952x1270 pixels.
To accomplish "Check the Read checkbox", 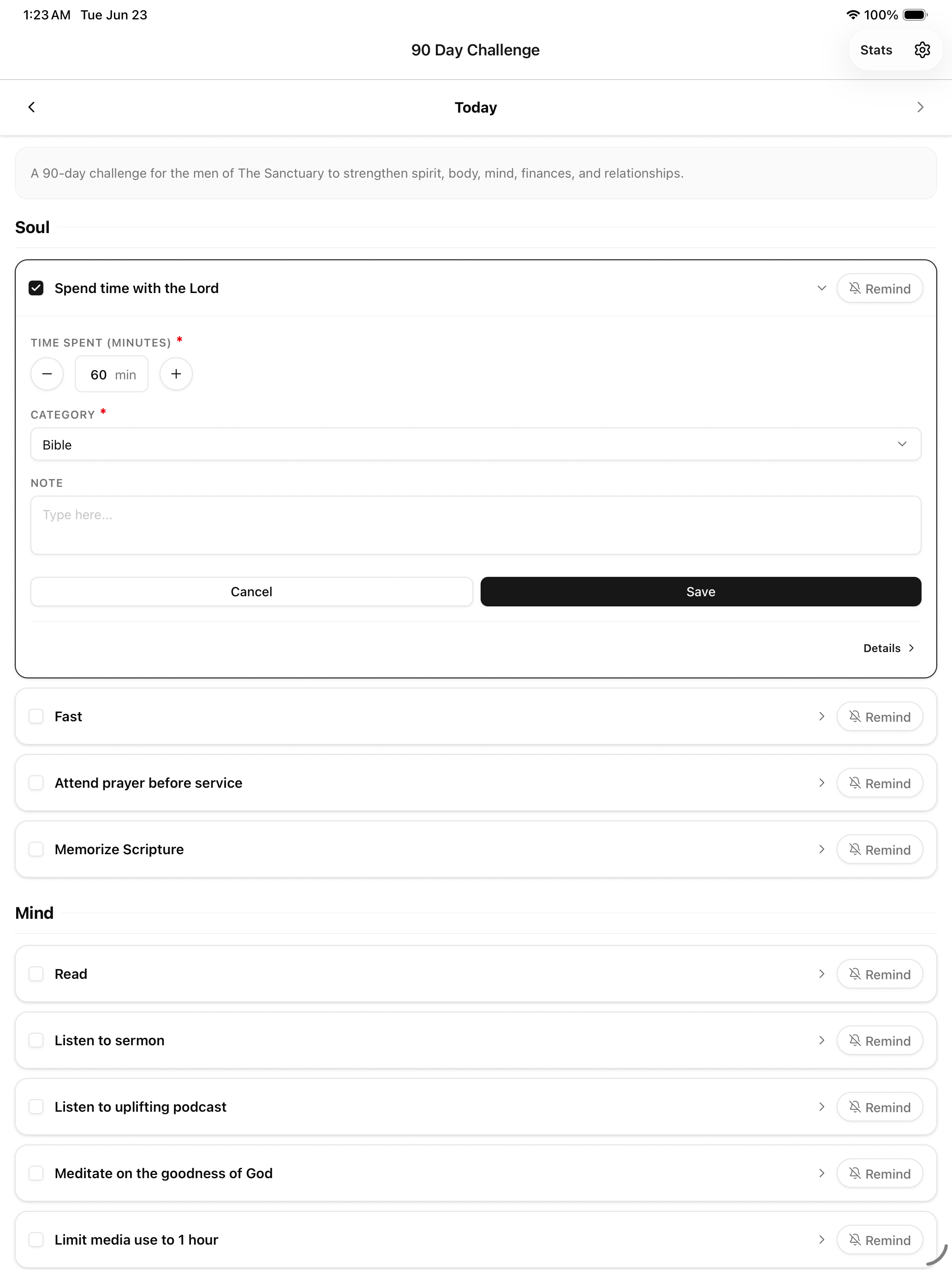I will [x=36, y=974].
